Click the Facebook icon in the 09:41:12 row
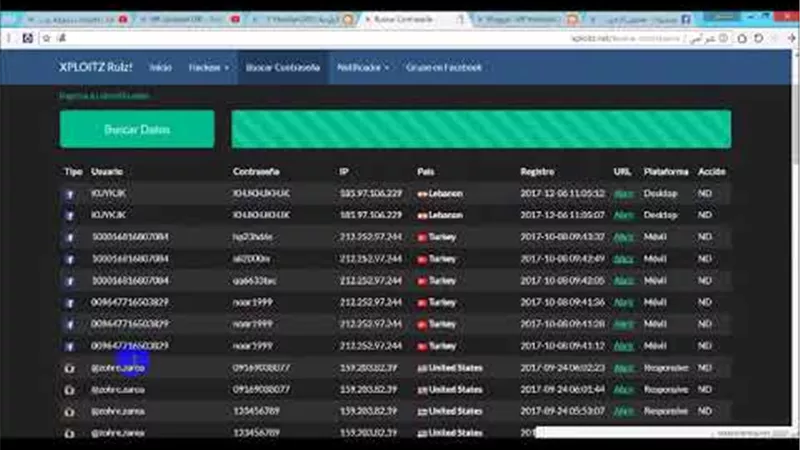The height and width of the screenshot is (450, 800). [x=70, y=346]
